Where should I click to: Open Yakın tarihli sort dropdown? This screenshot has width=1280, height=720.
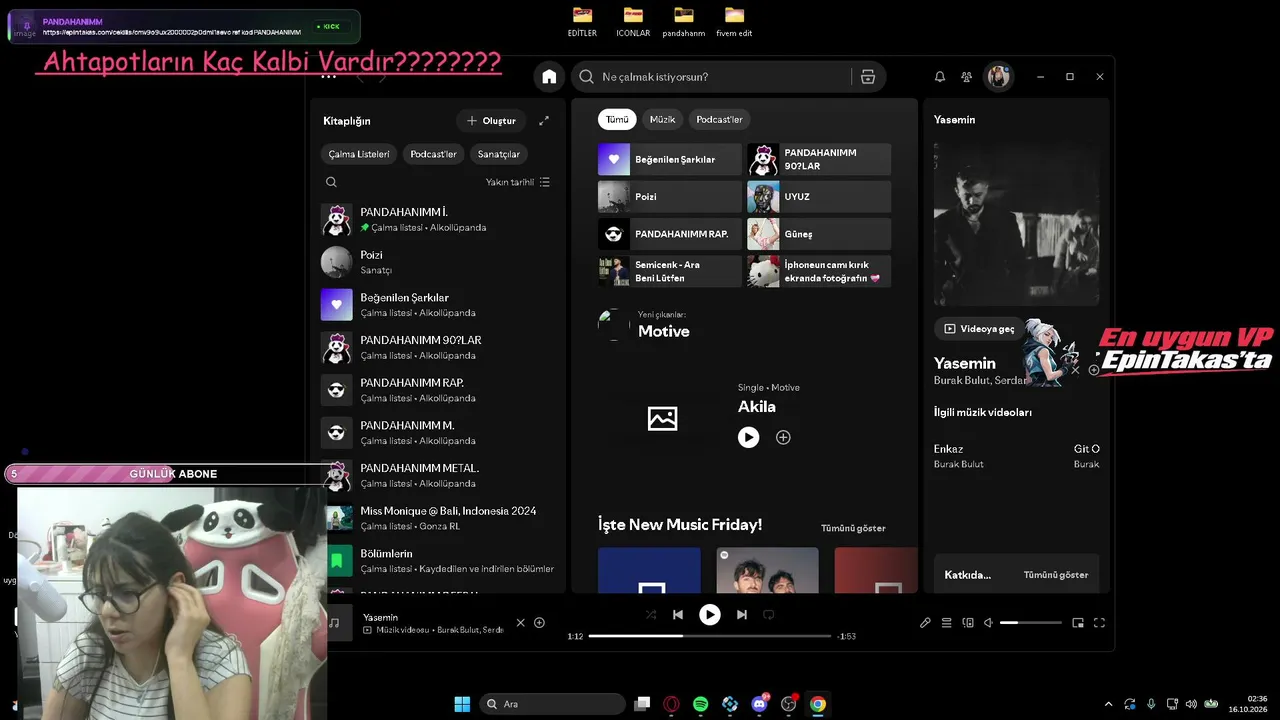pos(518,182)
